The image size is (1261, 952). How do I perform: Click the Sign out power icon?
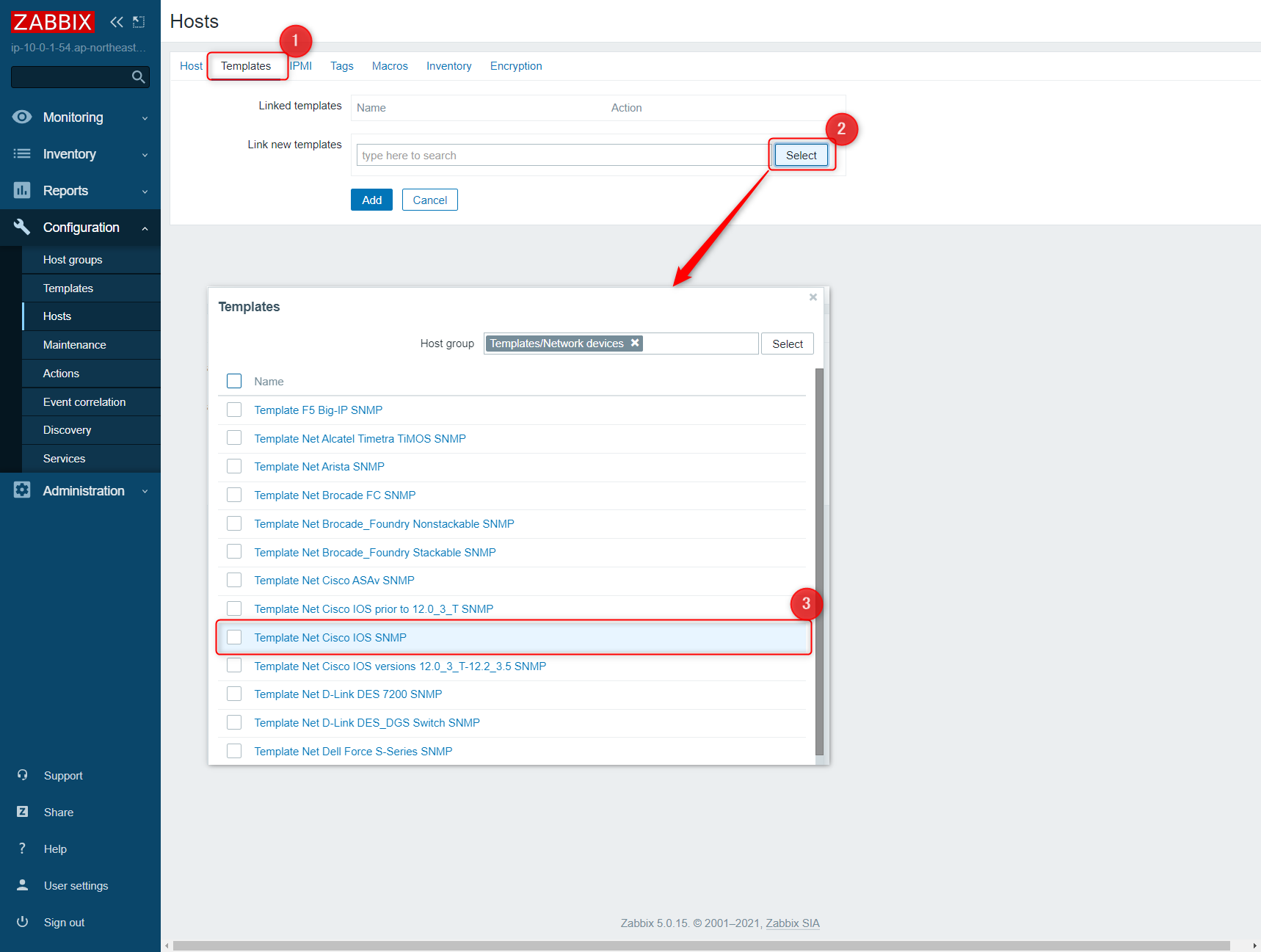coord(23,922)
